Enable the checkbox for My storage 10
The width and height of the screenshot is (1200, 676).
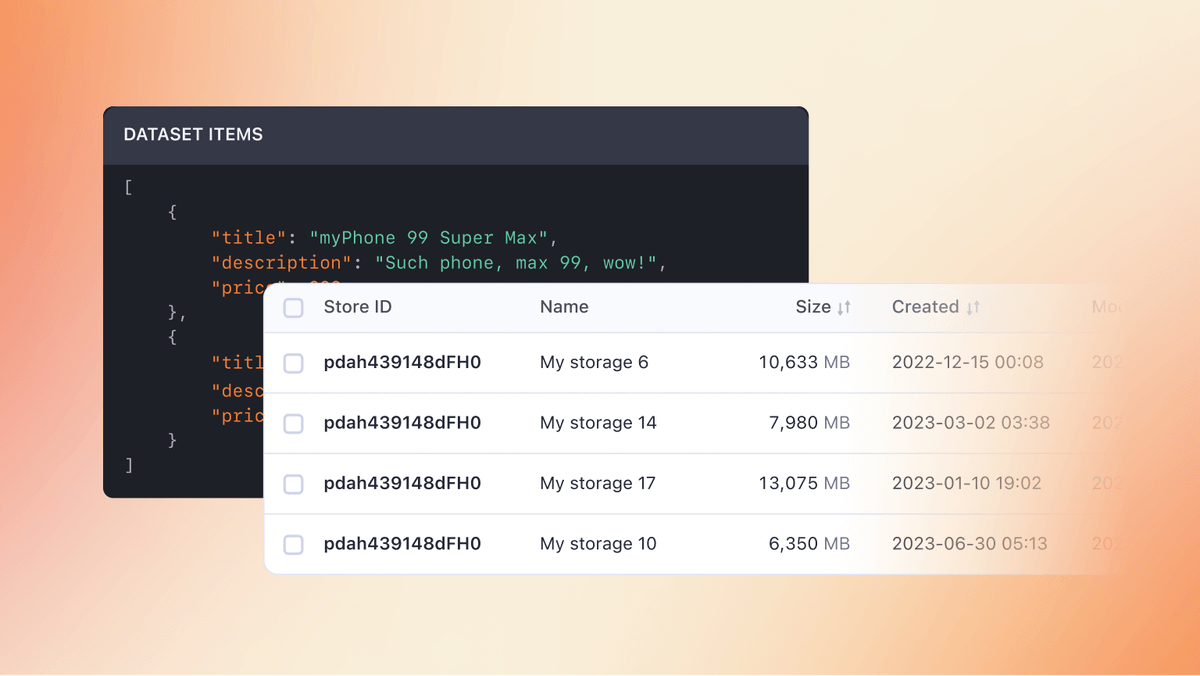pyautogui.click(x=293, y=544)
